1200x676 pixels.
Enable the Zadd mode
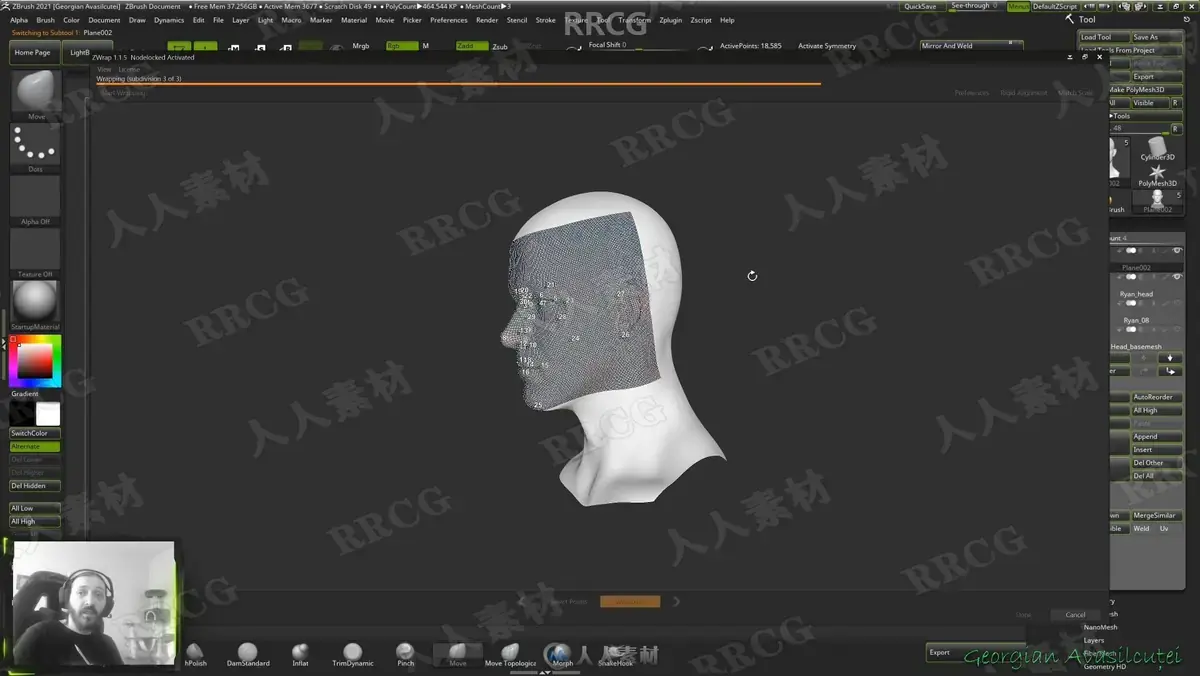click(x=471, y=46)
